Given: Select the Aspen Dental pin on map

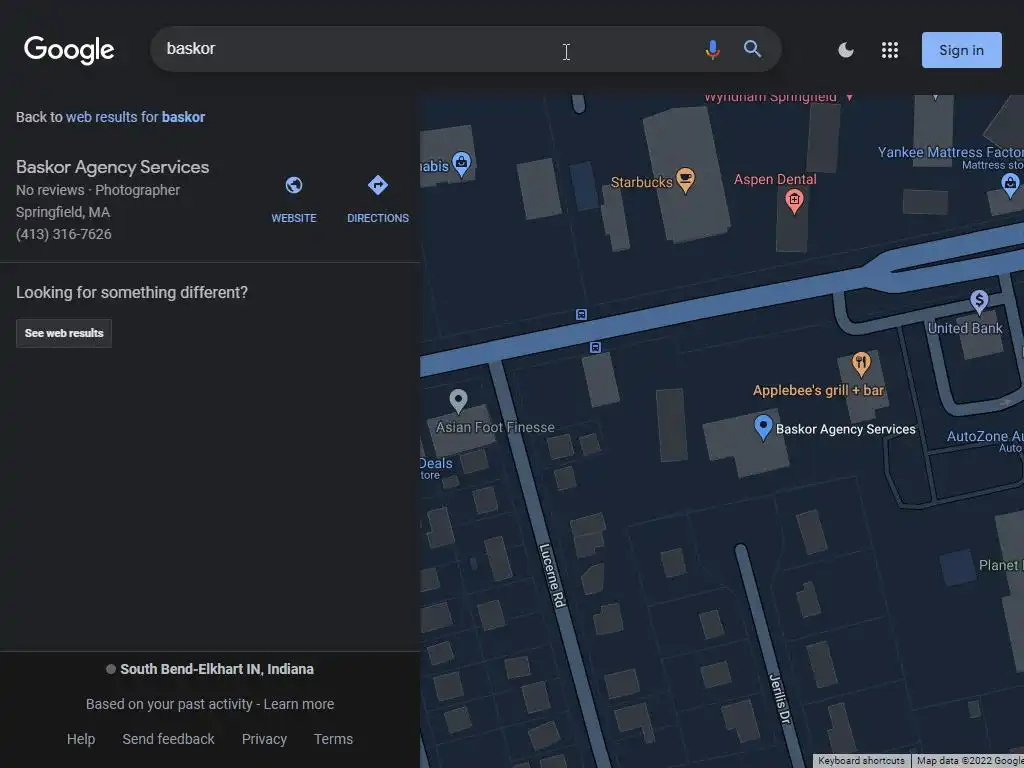Looking at the screenshot, I should [794, 201].
